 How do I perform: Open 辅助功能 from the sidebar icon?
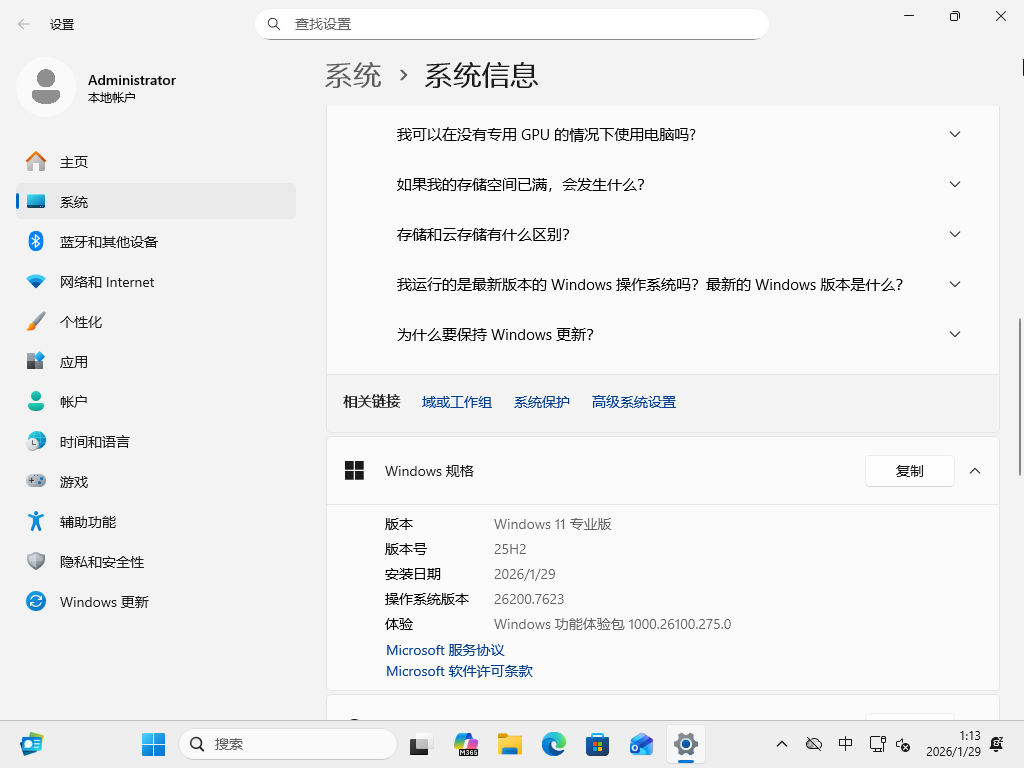point(36,521)
